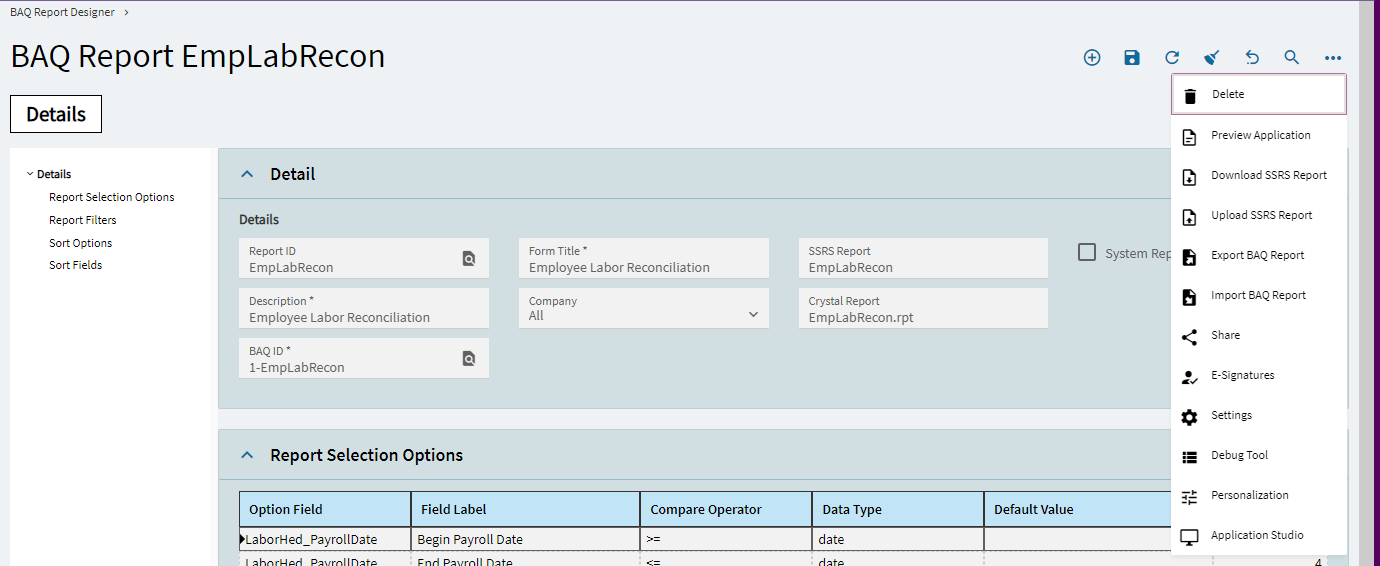Collapse the Detail panel chevron
This screenshot has height=566, width=1380.
[x=248, y=174]
